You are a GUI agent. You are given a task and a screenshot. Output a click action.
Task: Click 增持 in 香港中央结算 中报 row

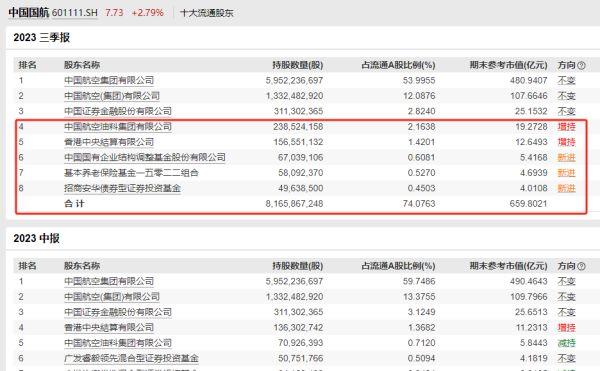pos(566,328)
